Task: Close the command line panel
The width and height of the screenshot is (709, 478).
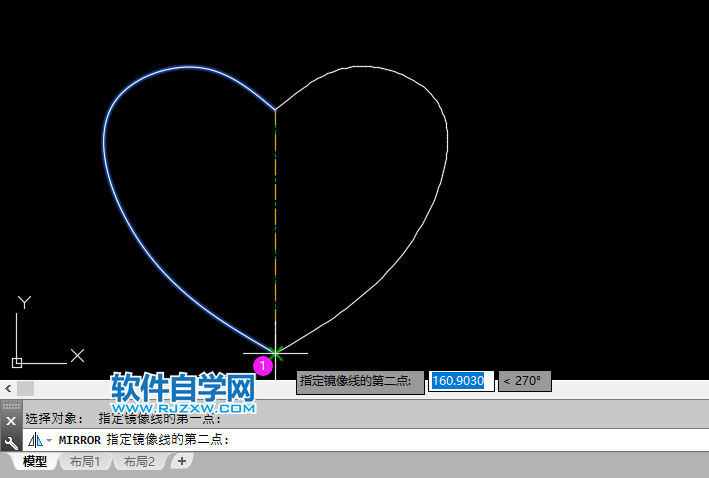Action: 11,421
